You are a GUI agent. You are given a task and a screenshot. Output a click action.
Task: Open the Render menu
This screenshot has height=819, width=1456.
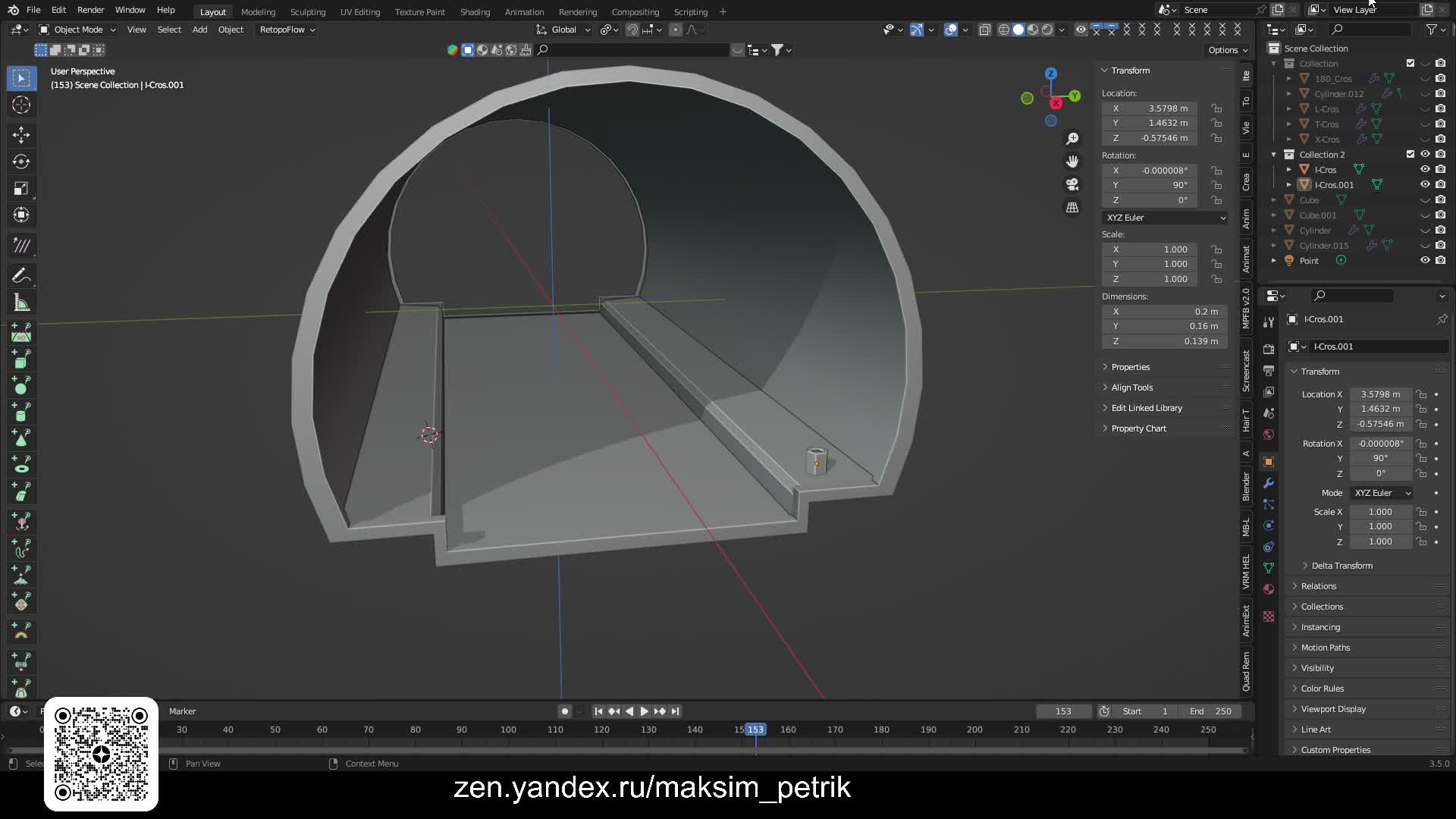point(90,10)
